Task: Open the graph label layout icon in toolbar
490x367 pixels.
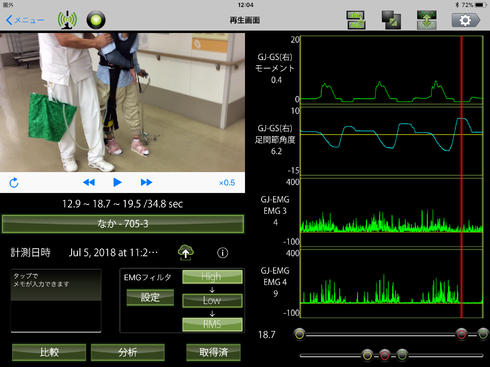Action: pos(356,20)
